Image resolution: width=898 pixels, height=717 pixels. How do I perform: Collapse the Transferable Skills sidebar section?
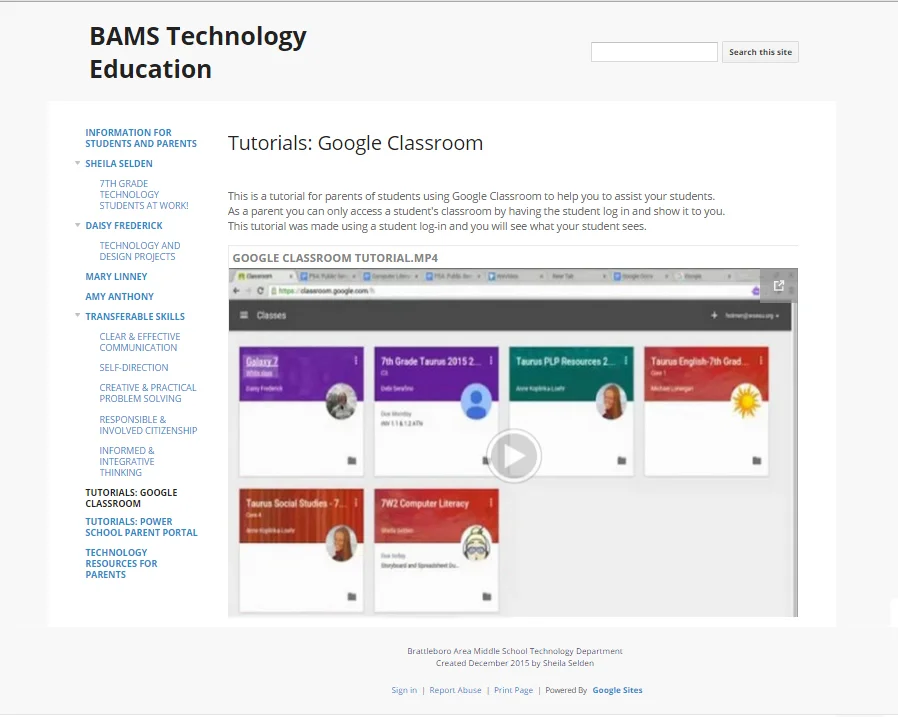78,316
